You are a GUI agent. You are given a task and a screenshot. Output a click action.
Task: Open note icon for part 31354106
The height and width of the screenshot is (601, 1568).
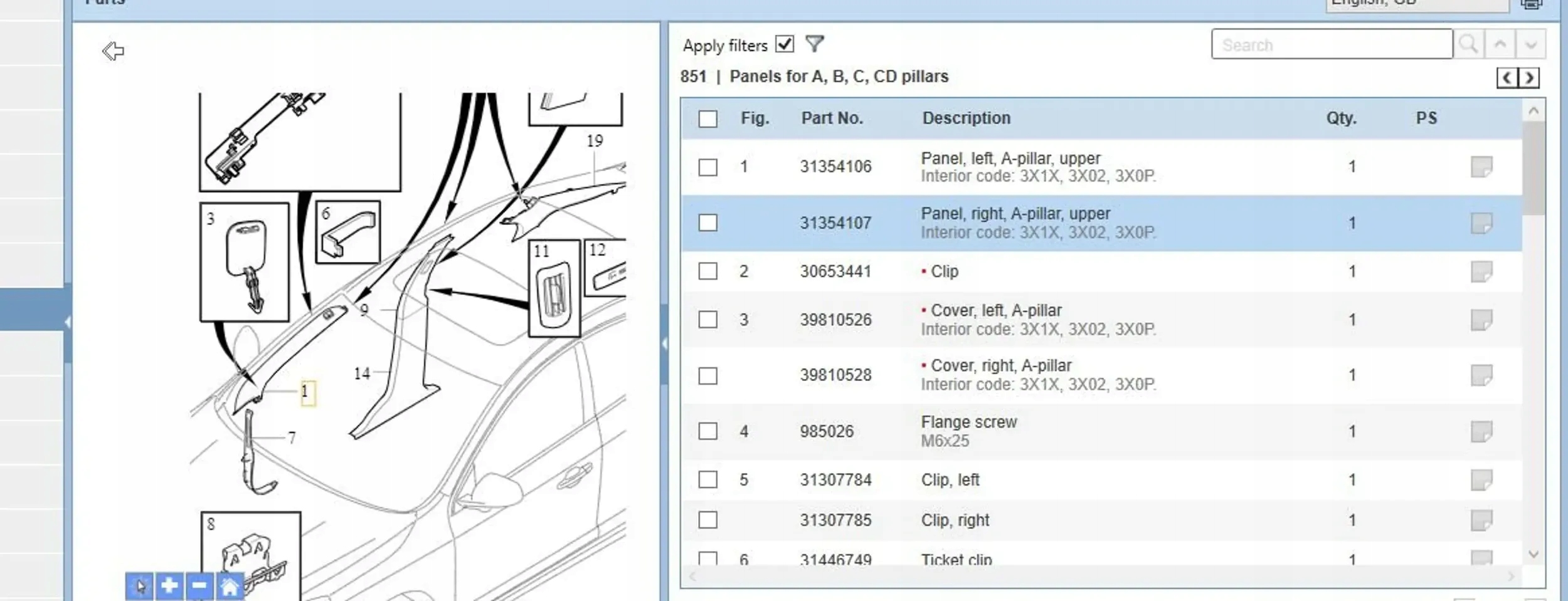point(1481,167)
